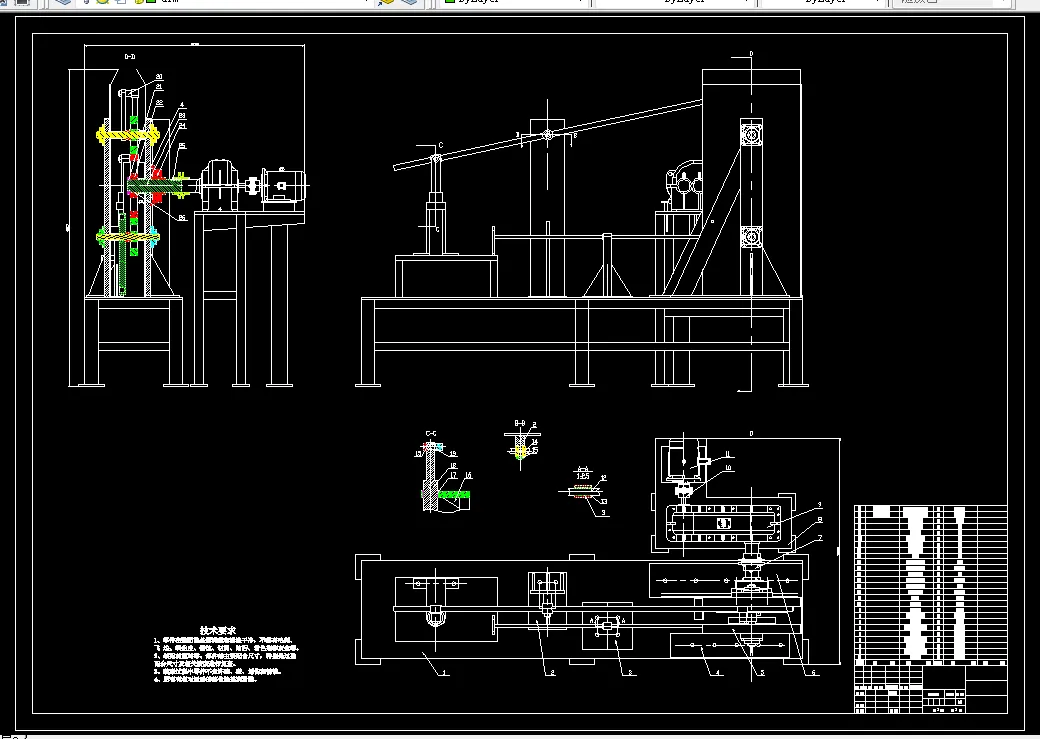Pick callout 12 in the A-A detail
1040x739 pixels.
tap(603, 478)
